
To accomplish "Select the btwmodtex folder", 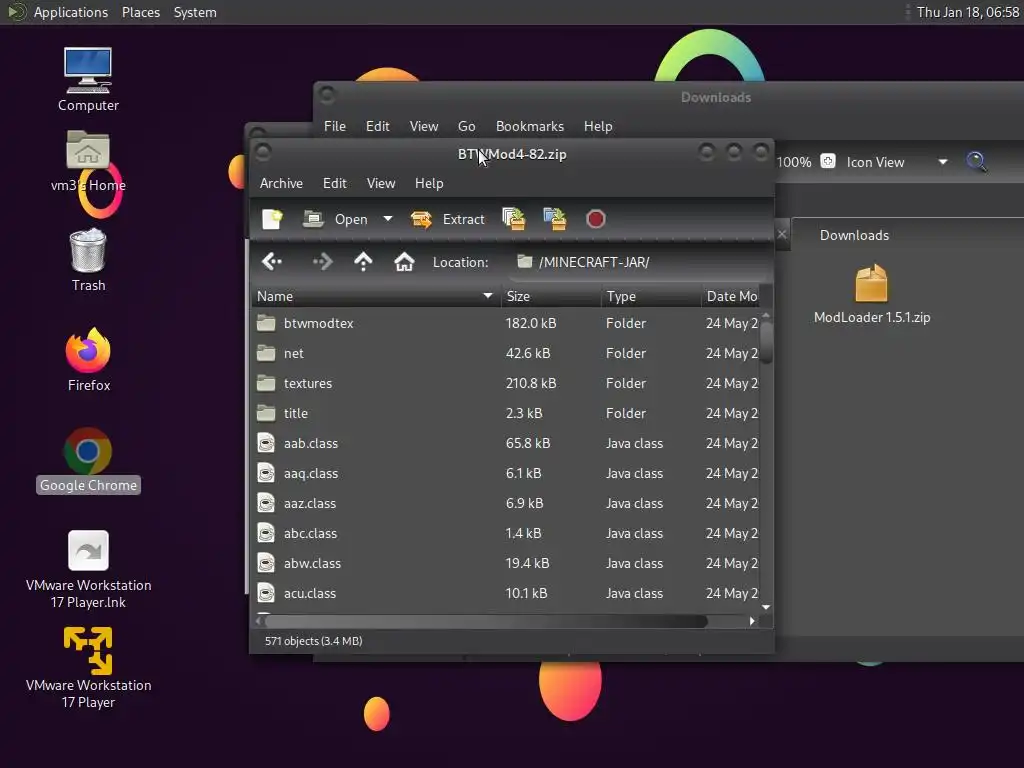I will (505, 323).
